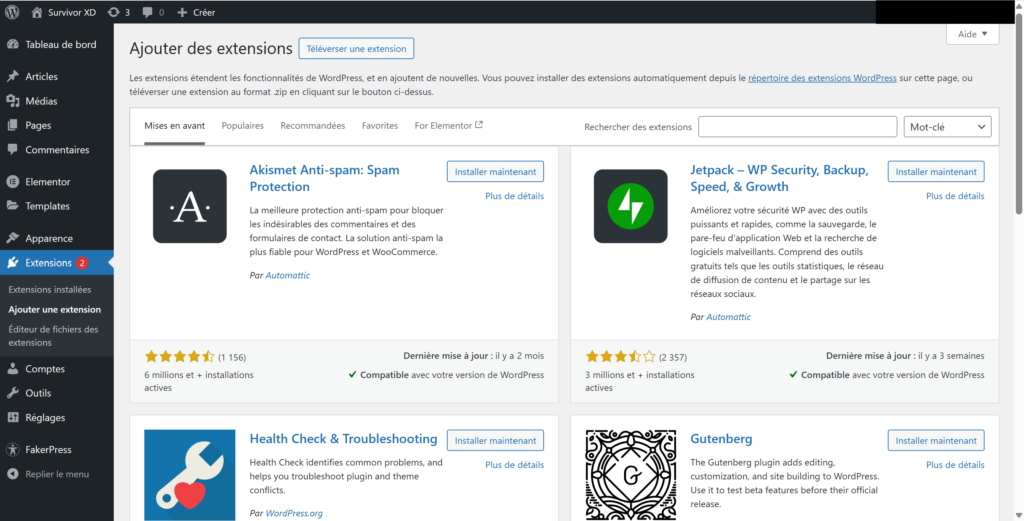Click the WordPress logo in admin bar
Screen dimensions: 1024x521
(12, 12)
